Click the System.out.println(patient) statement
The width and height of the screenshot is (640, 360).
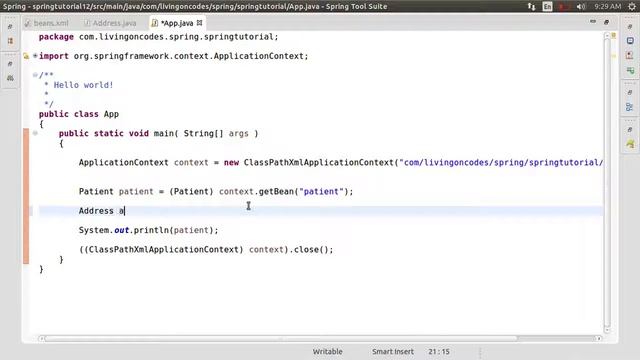[149, 230]
